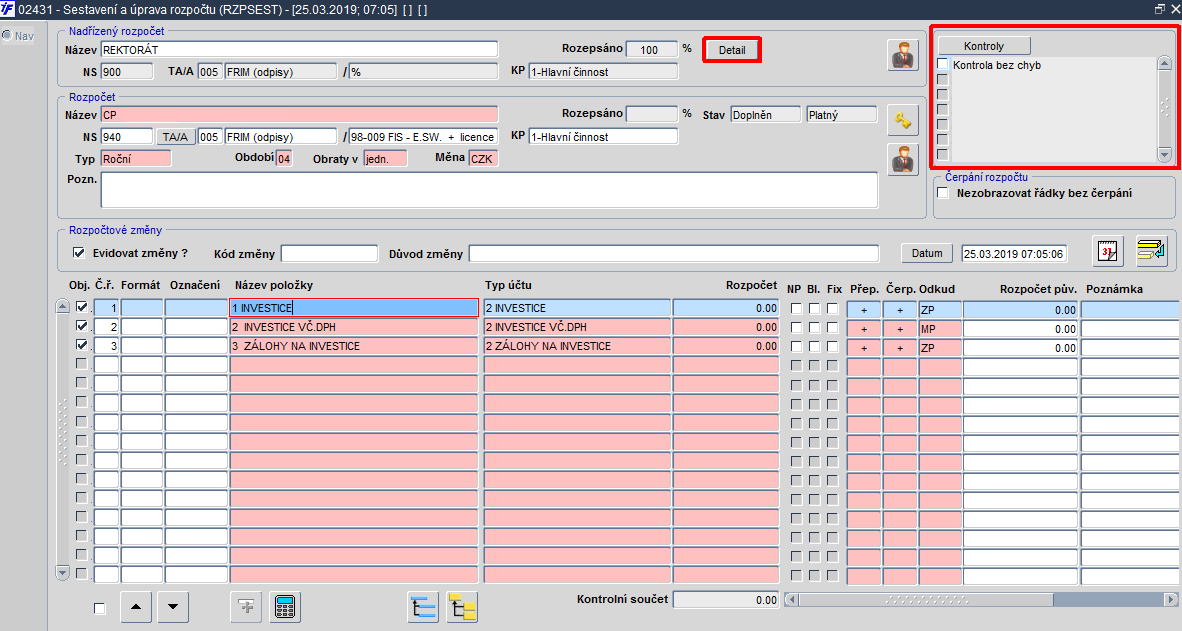Image resolution: width=1182 pixels, height=631 pixels.
Task: Open the Nav panel tab
Action: (19, 35)
